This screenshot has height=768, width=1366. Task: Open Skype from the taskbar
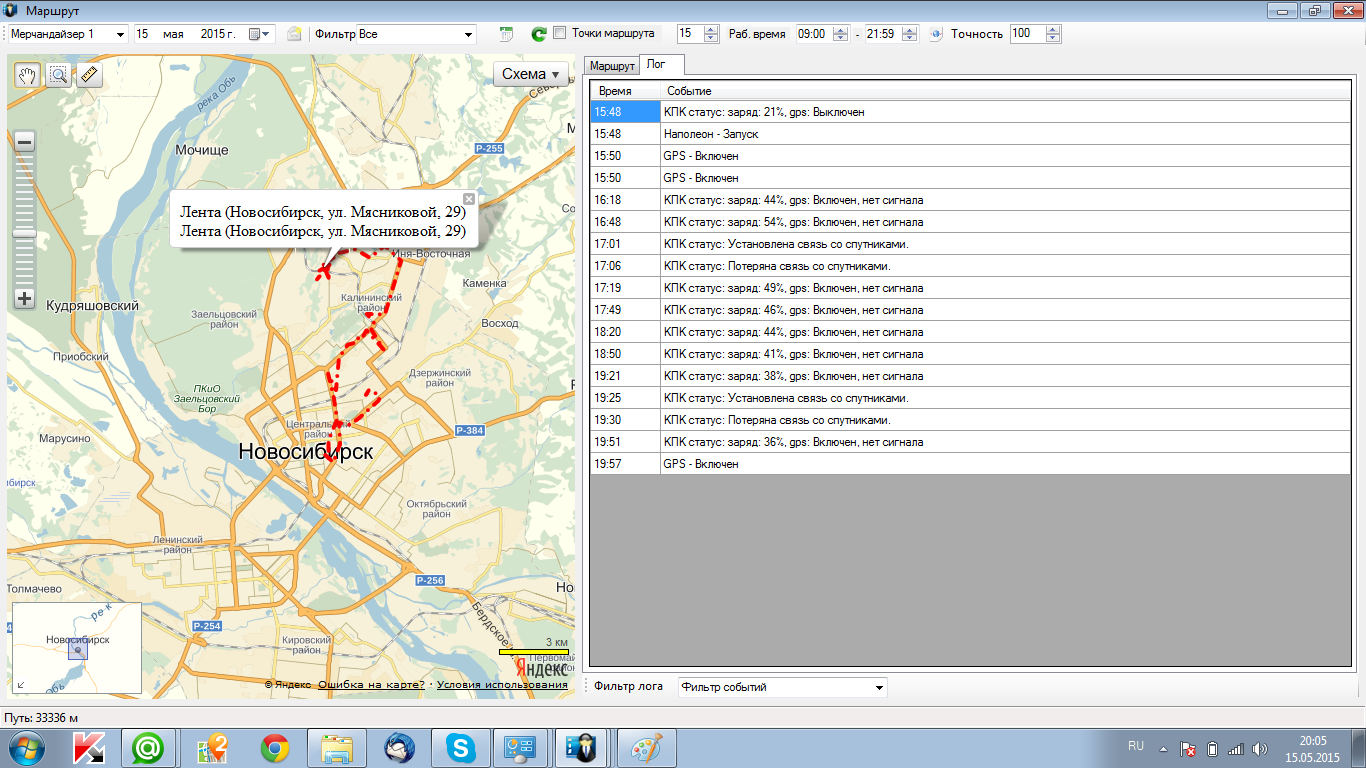click(x=461, y=748)
